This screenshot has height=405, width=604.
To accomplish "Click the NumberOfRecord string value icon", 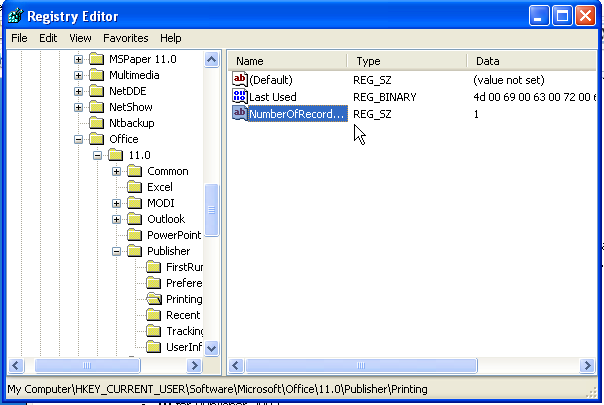I will pos(240,113).
